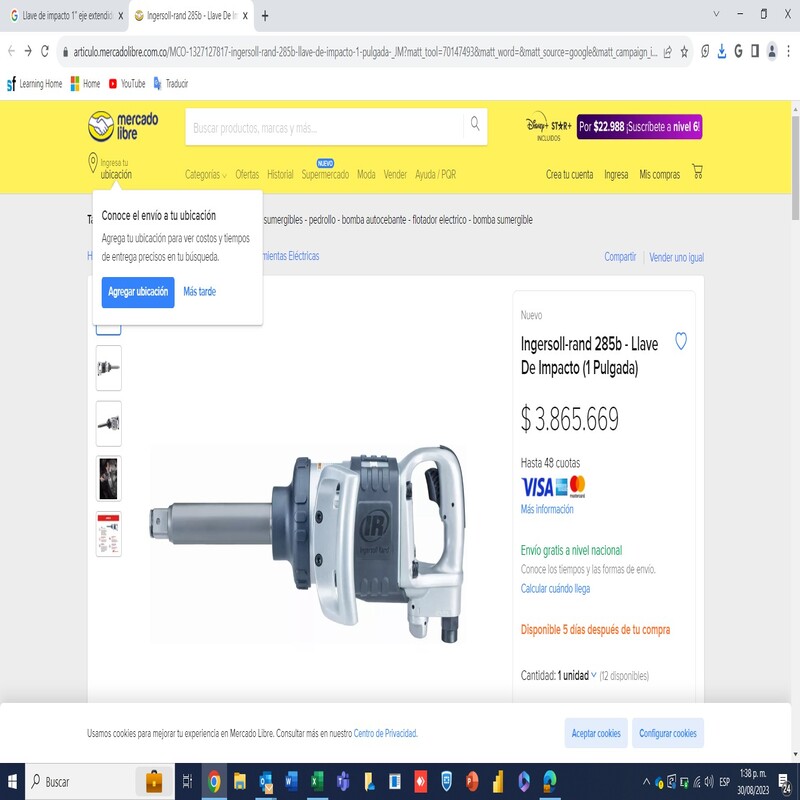This screenshot has width=800, height=800.
Task: Open the Chrome side panel icon
Action: coord(755,51)
